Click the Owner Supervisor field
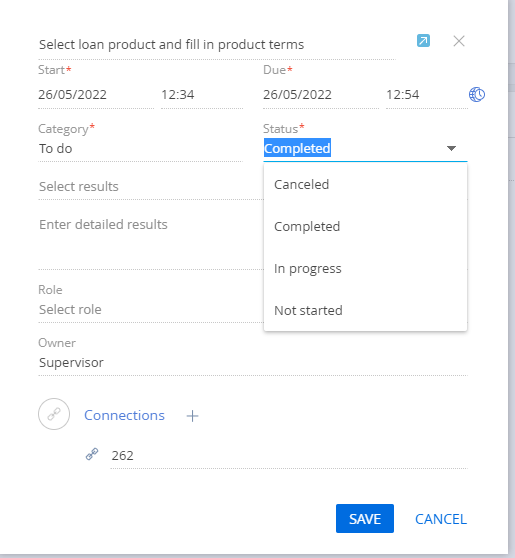 point(253,363)
